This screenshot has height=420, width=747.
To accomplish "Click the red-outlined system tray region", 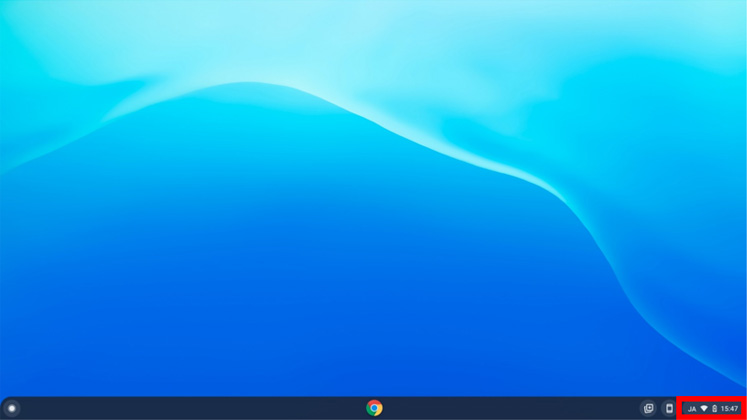I will (x=712, y=408).
